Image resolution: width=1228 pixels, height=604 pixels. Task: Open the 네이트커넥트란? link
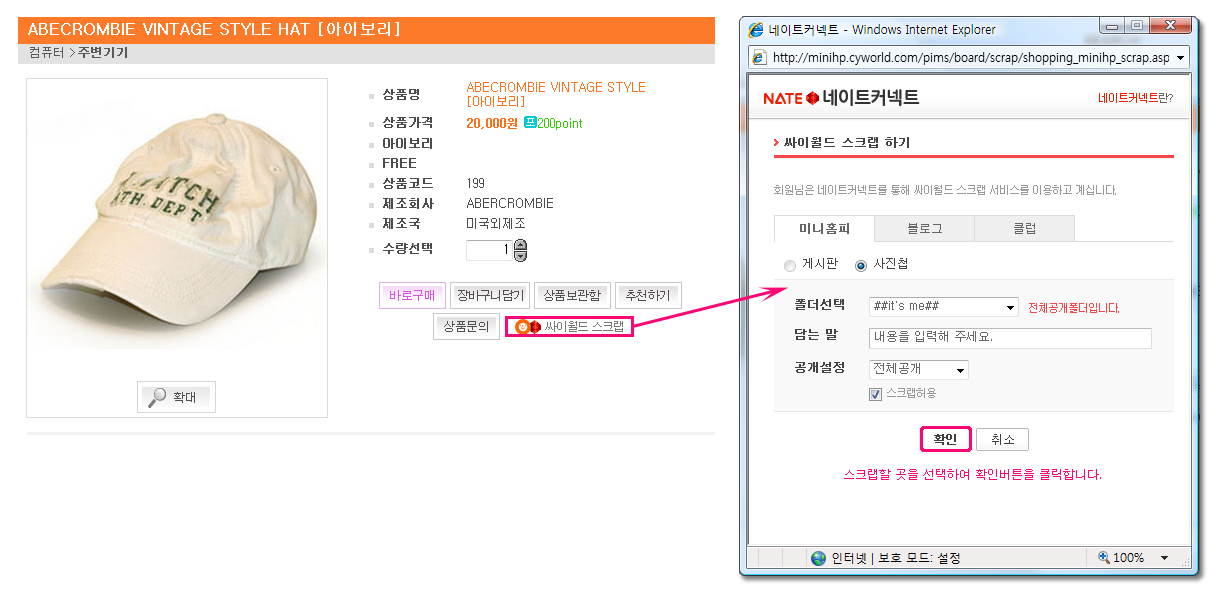[1135, 98]
